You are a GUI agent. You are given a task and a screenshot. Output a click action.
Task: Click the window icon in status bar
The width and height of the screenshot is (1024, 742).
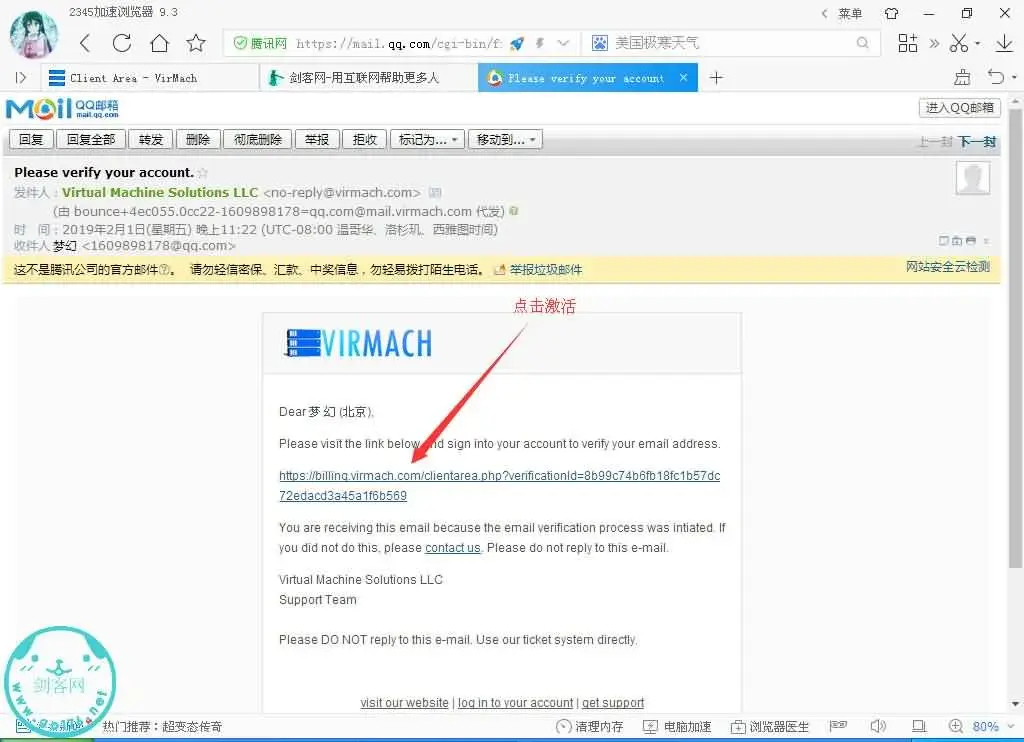919,726
